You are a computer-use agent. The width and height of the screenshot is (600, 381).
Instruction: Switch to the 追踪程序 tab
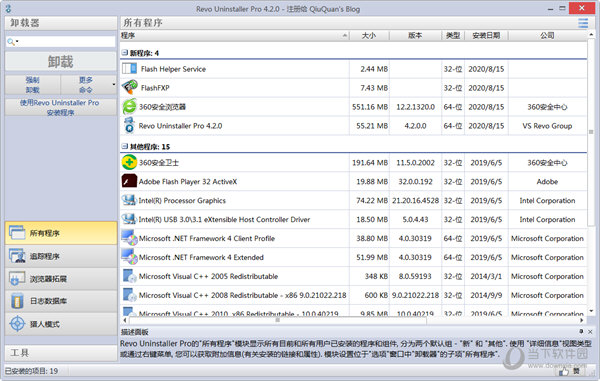click(x=61, y=256)
